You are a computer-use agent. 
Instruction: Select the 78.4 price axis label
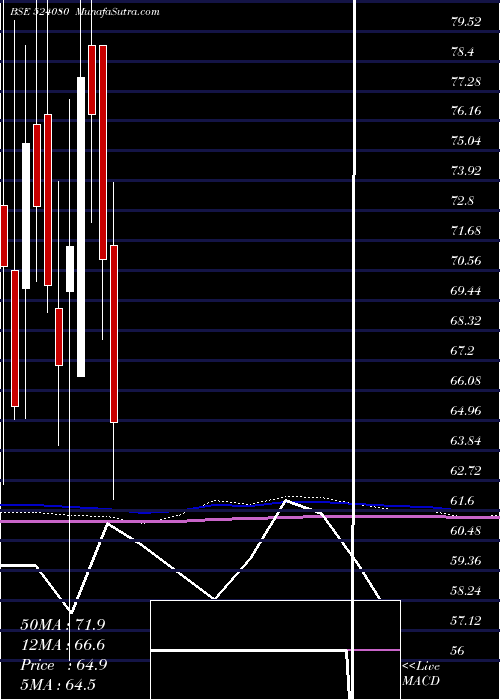point(462,52)
